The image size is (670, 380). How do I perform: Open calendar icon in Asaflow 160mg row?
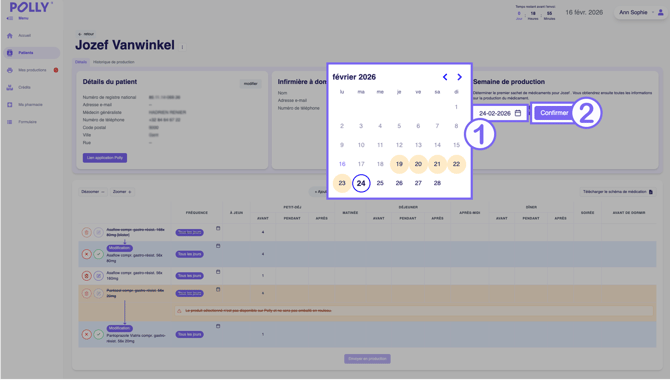point(218,272)
